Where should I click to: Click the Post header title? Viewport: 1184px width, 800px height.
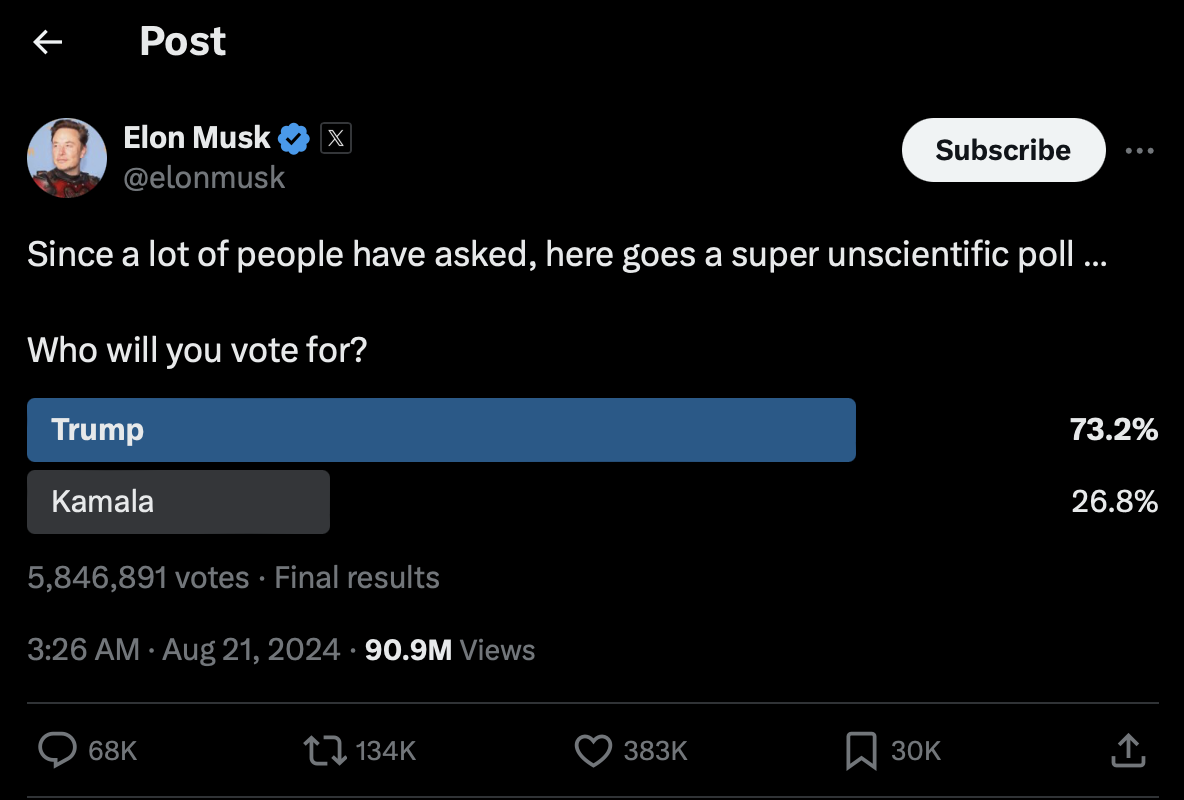183,41
